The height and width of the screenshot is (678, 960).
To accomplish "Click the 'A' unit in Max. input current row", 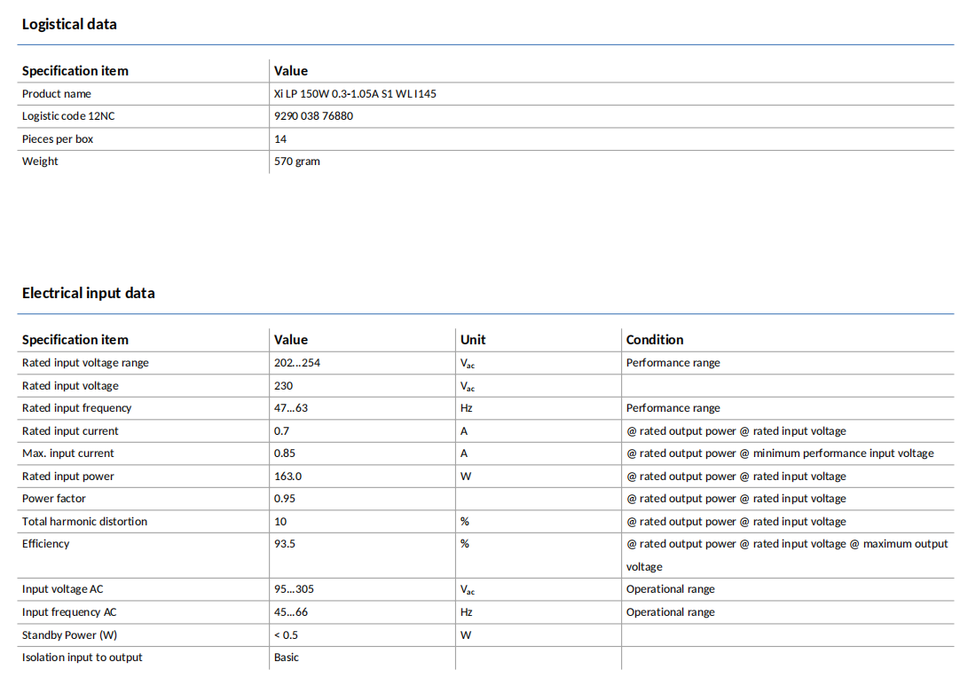I will 464,453.
